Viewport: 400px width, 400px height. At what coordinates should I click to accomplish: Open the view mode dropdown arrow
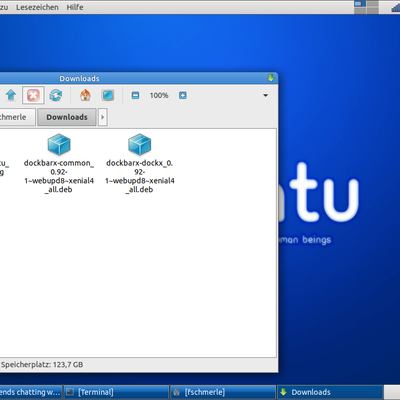266,95
